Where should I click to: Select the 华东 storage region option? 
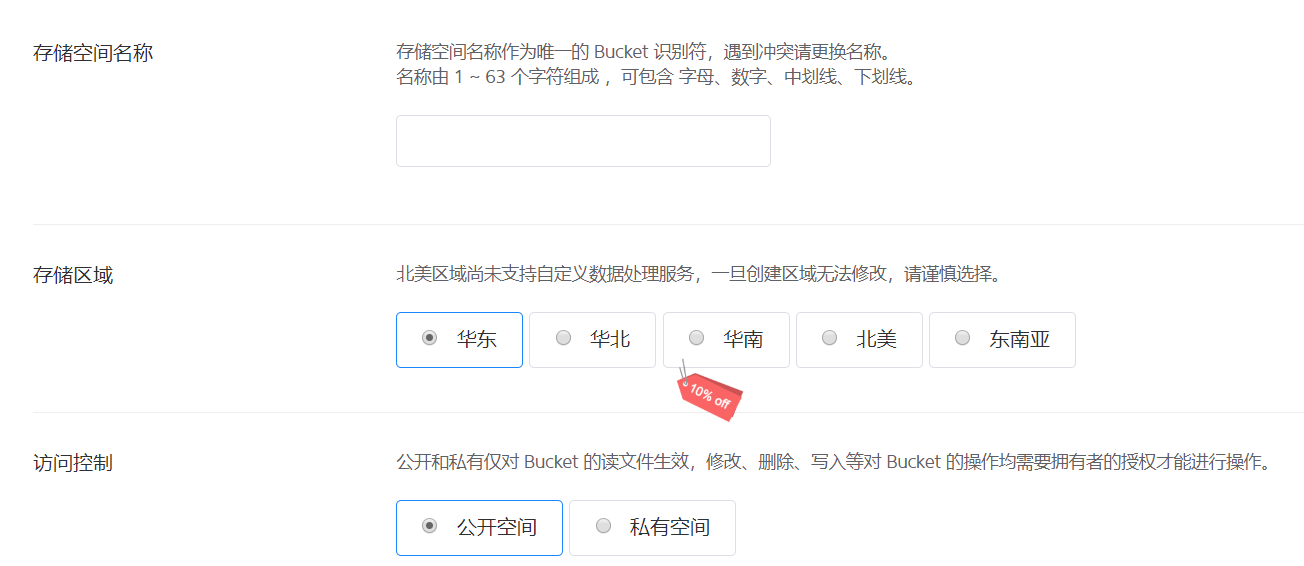pyautogui.click(x=459, y=340)
